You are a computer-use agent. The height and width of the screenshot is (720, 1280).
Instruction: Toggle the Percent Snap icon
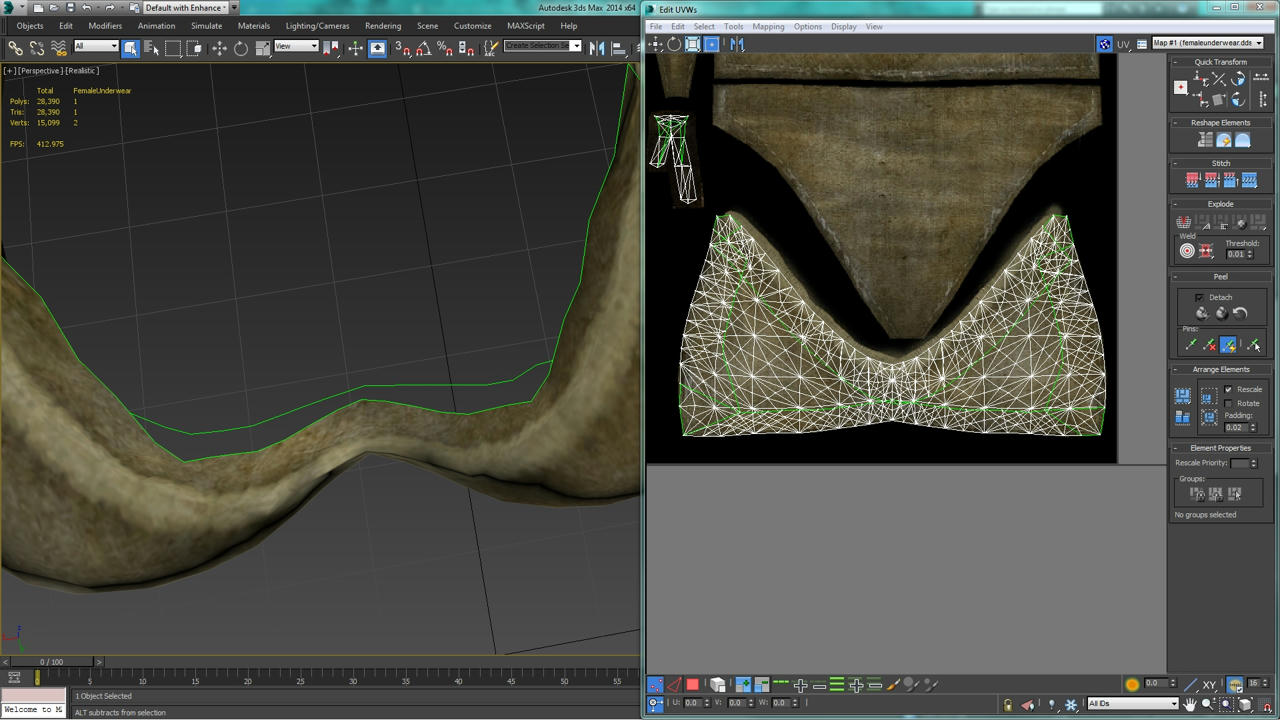coord(445,47)
